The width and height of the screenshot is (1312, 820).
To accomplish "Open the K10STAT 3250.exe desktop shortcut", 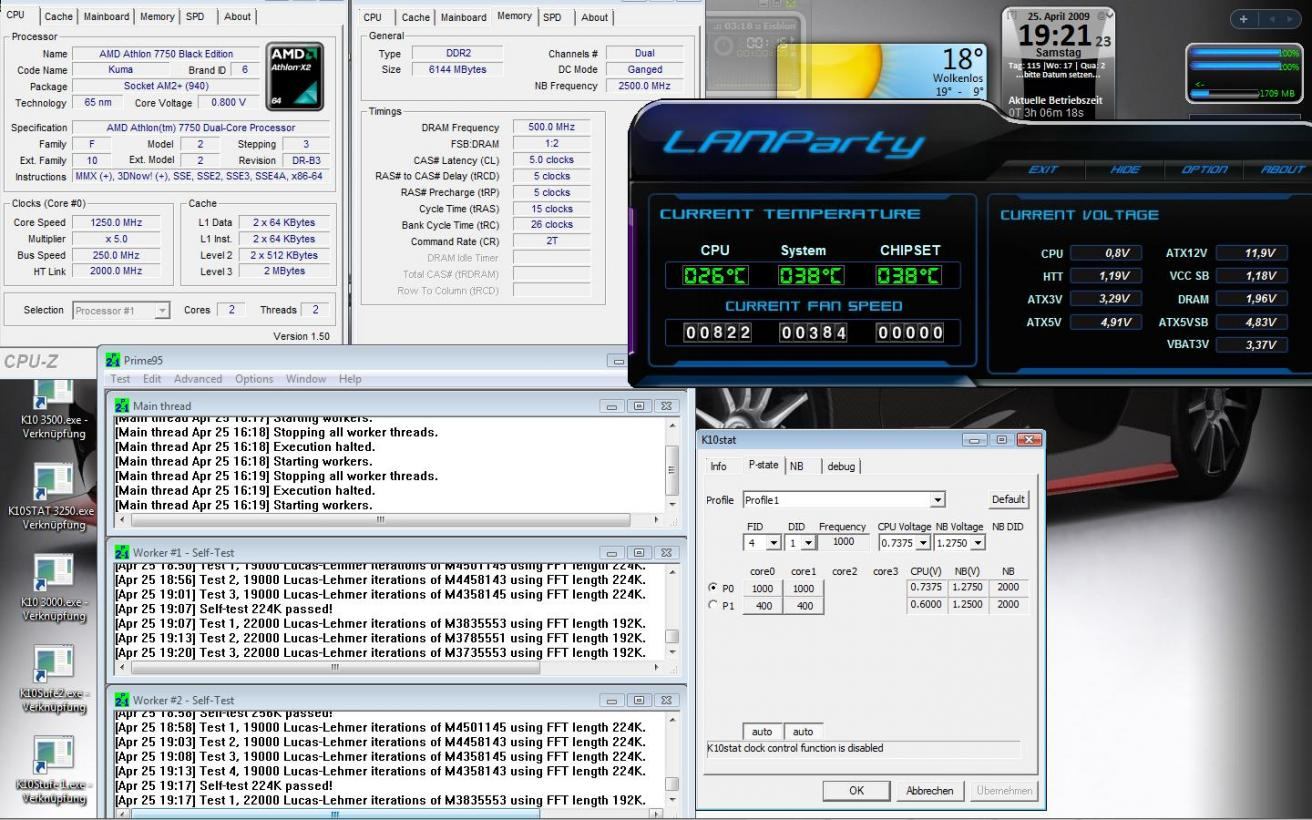I will (51, 497).
